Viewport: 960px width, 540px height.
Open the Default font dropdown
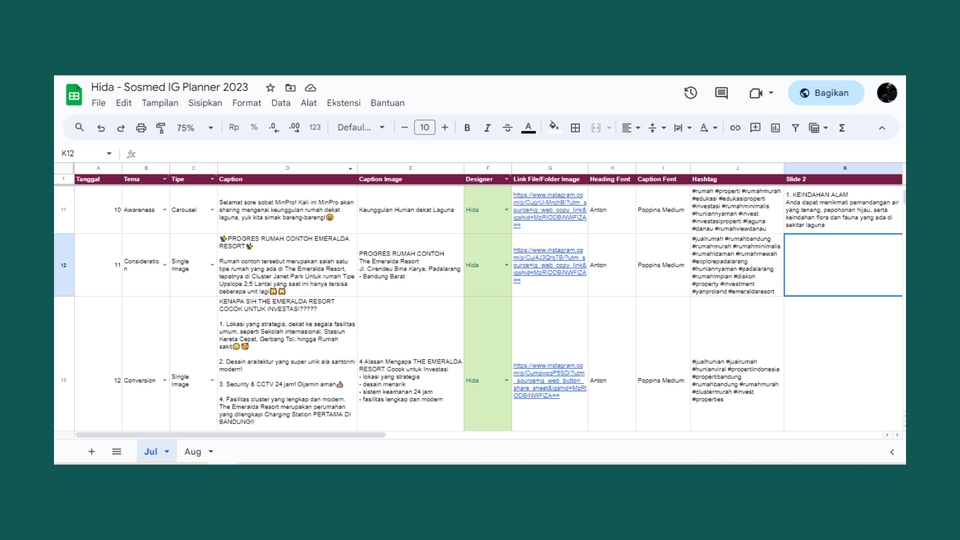pos(361,127)
